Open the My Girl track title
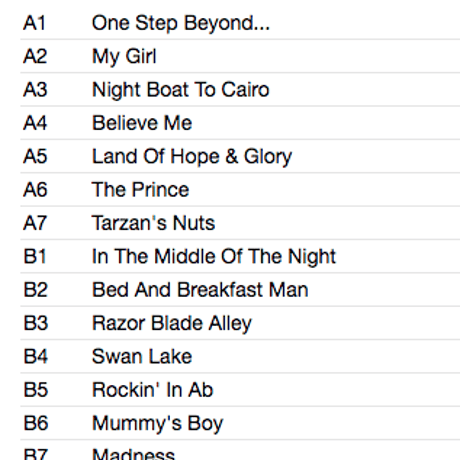The width and height of the screenshot is (460, 460). point(124,57)
